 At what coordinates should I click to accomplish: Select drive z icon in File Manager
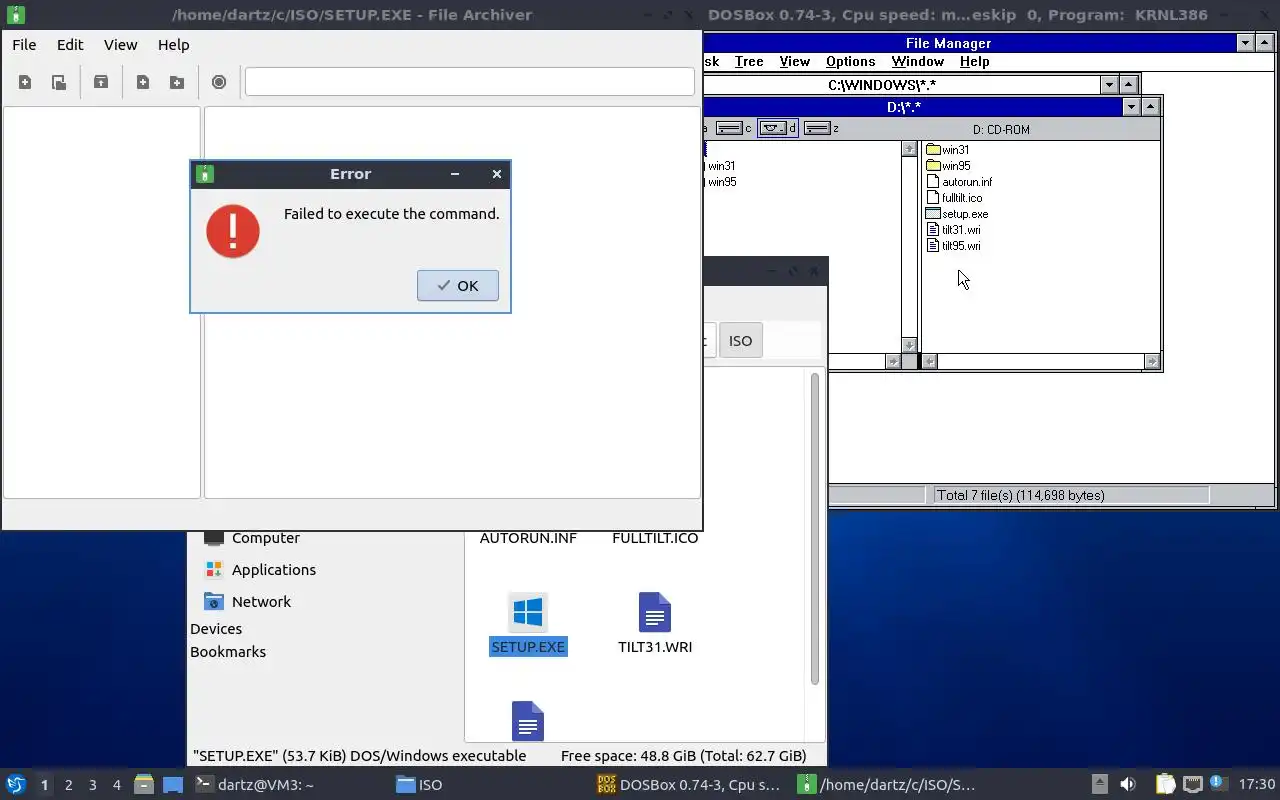[821, 128]
